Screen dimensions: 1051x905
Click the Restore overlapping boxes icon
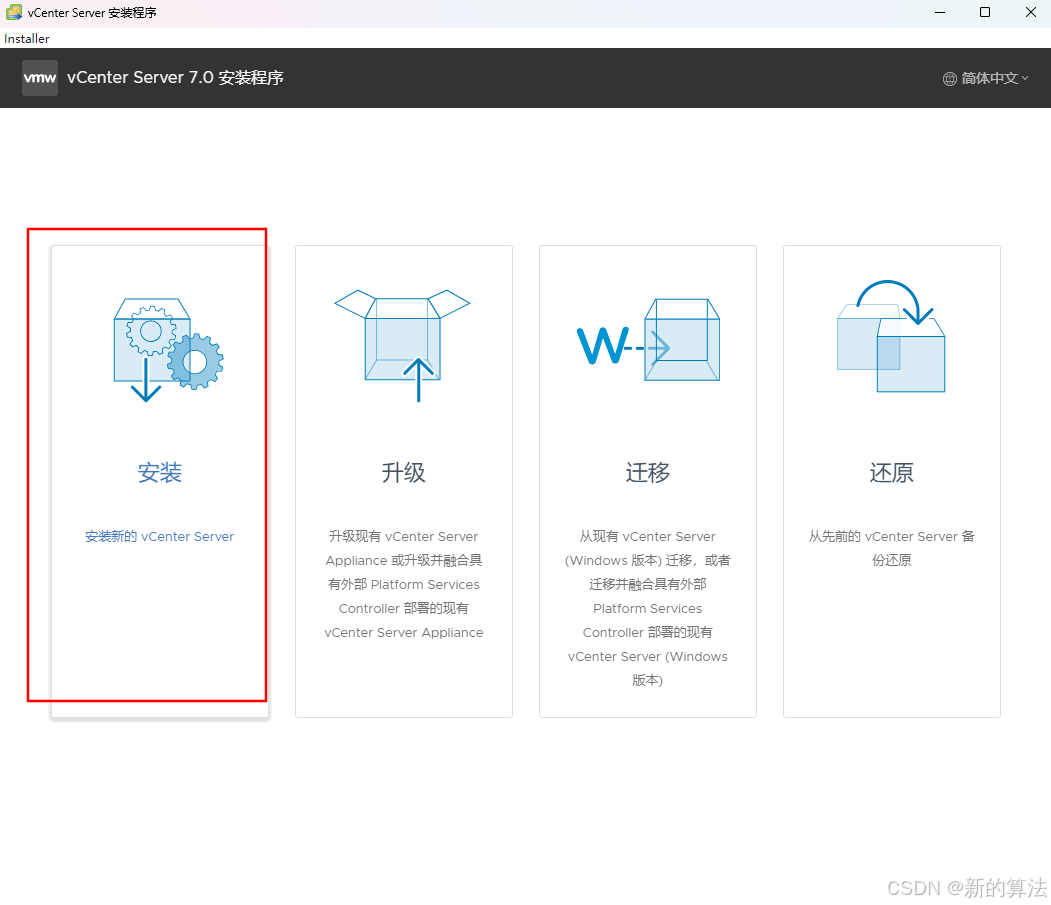(x=891, y=336)
